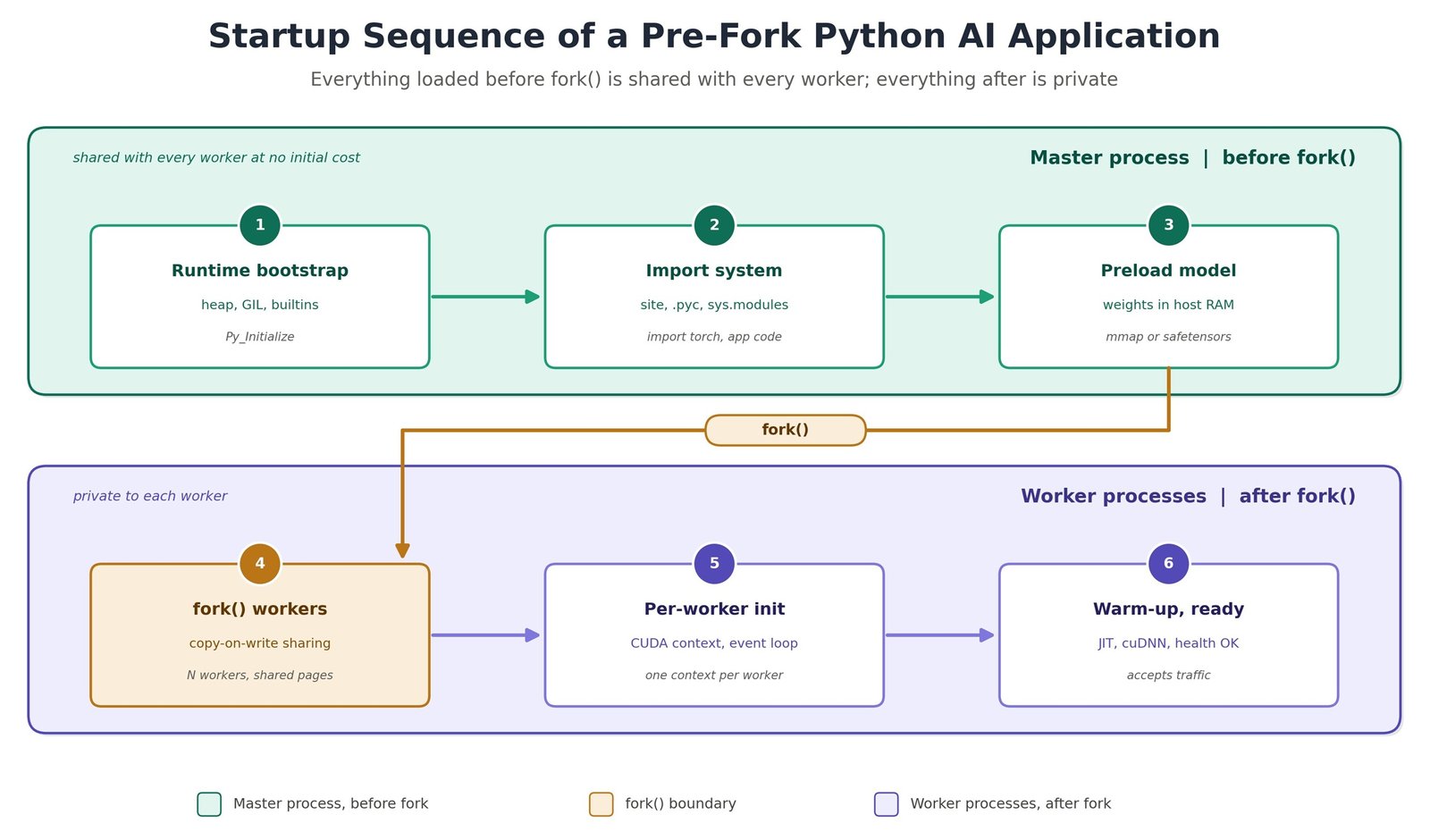
Task: Click 'one context per worker' note
Action: tap(714, 676)
